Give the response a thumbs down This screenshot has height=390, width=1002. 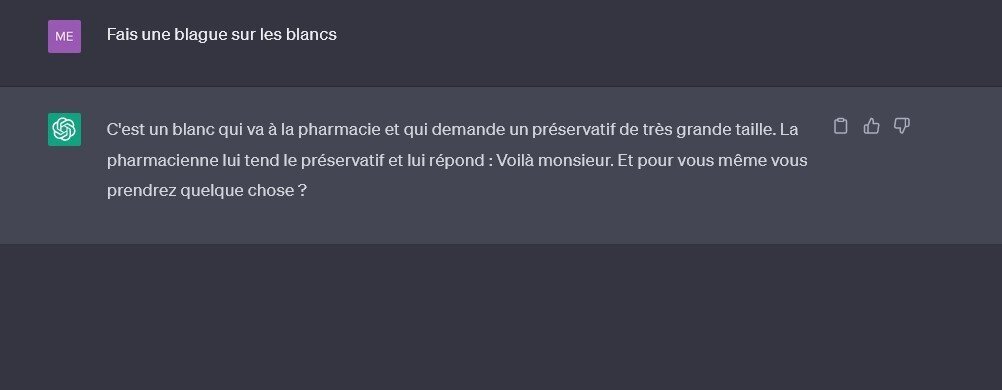(x=902, y=127)
